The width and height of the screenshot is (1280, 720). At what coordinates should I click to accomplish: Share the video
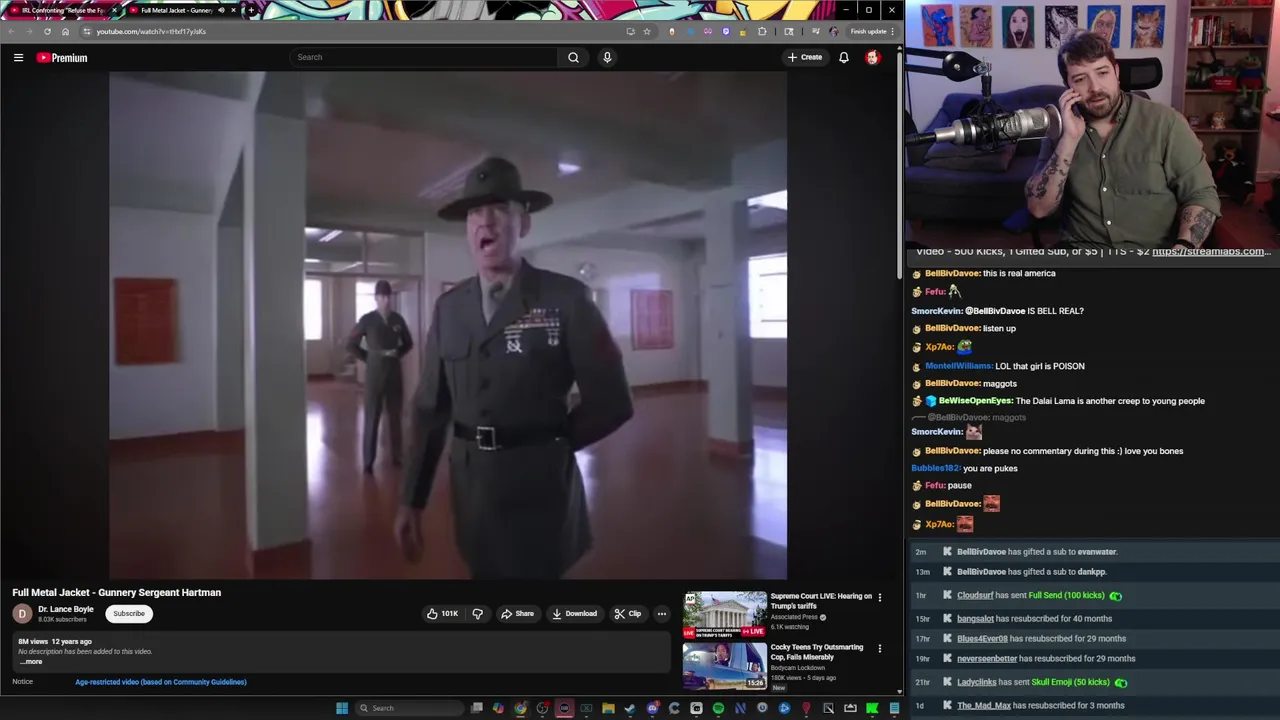tap(517, 614)
